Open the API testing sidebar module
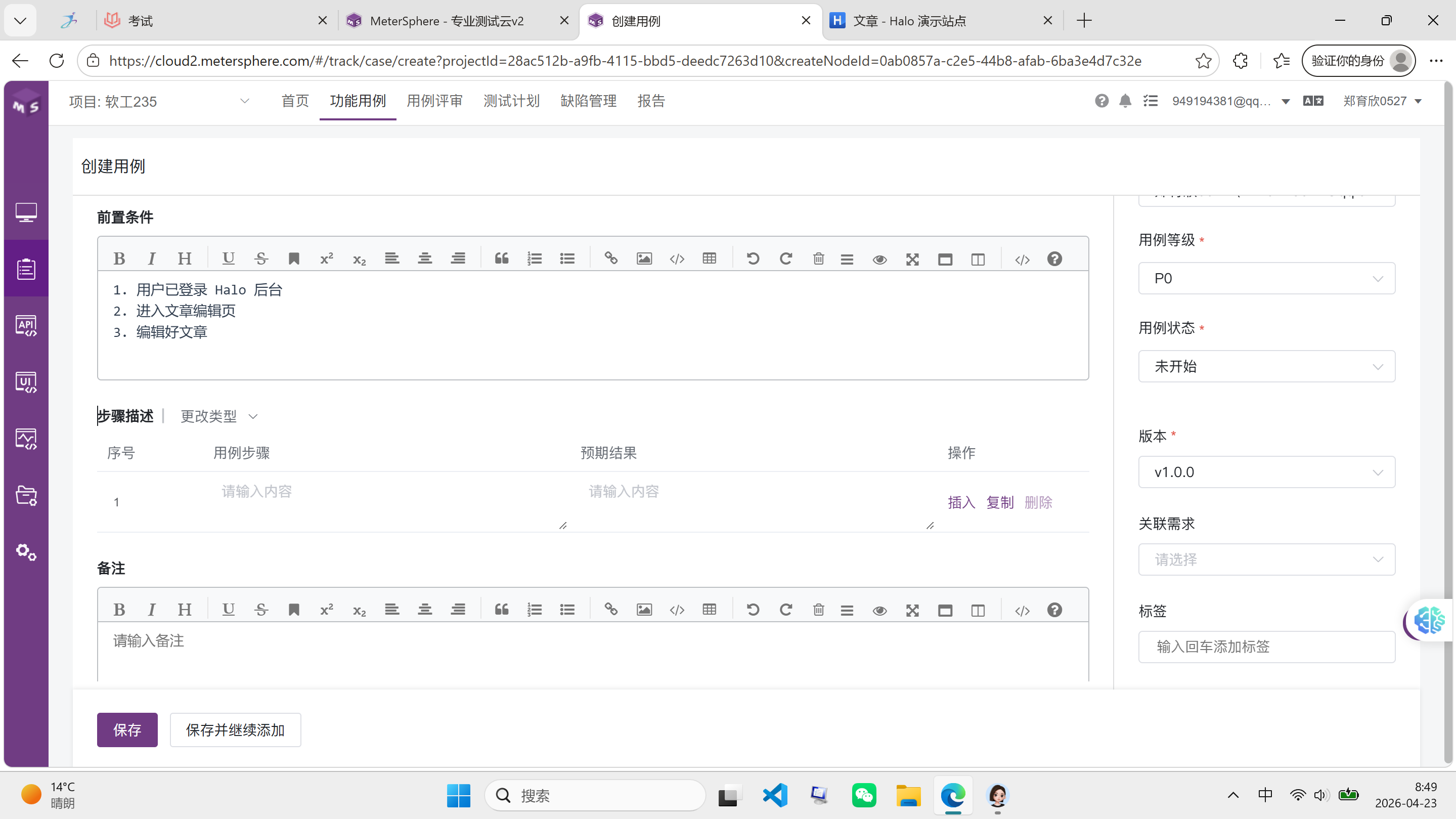This screenshot has height=819, width=1456. (x=26, y=326)
